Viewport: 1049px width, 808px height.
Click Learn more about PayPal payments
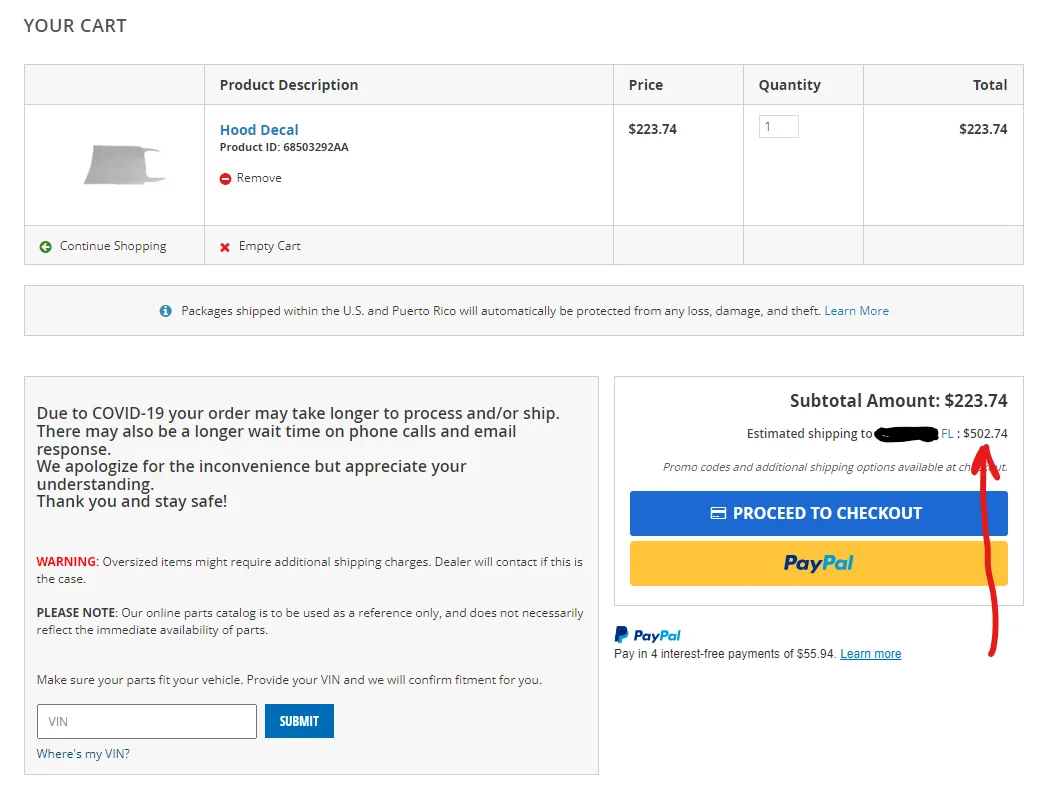click(870, 654)
